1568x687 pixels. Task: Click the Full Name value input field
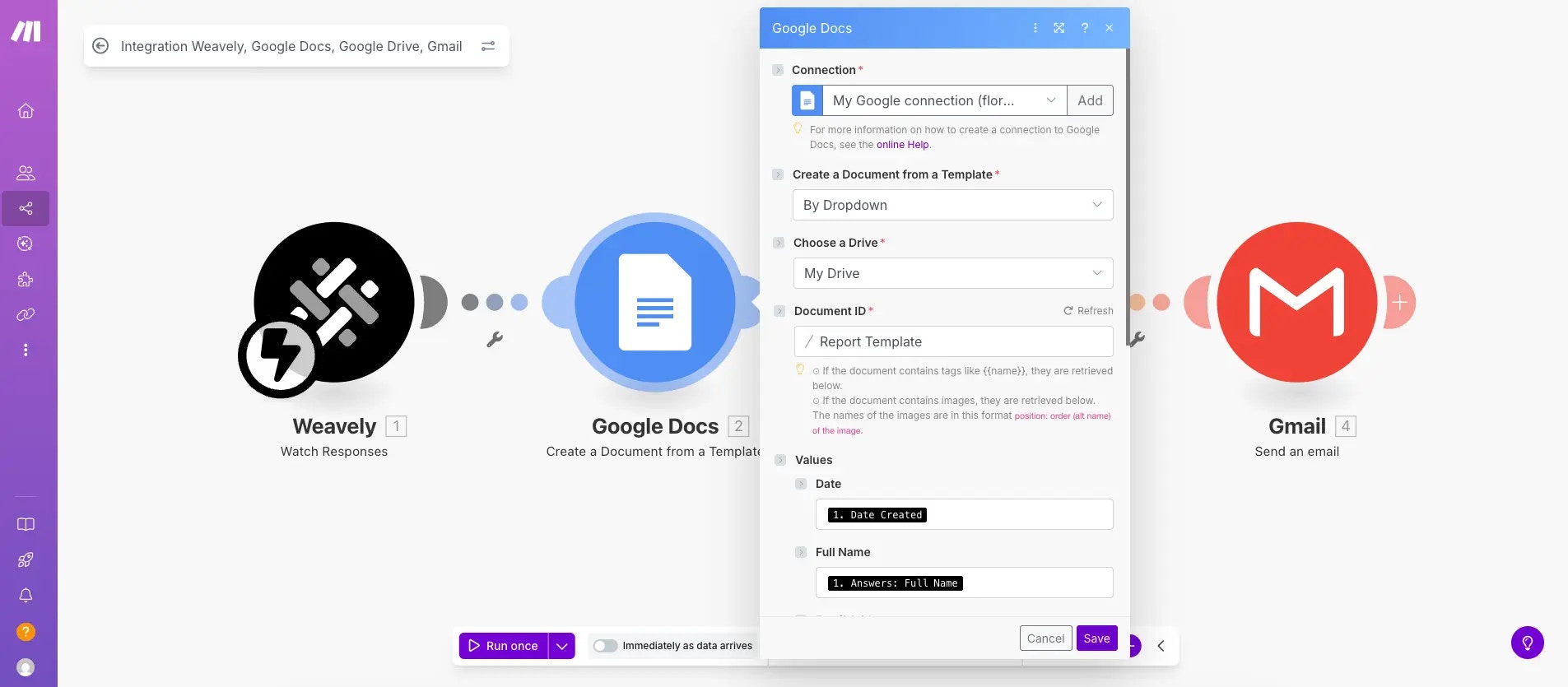964,583
